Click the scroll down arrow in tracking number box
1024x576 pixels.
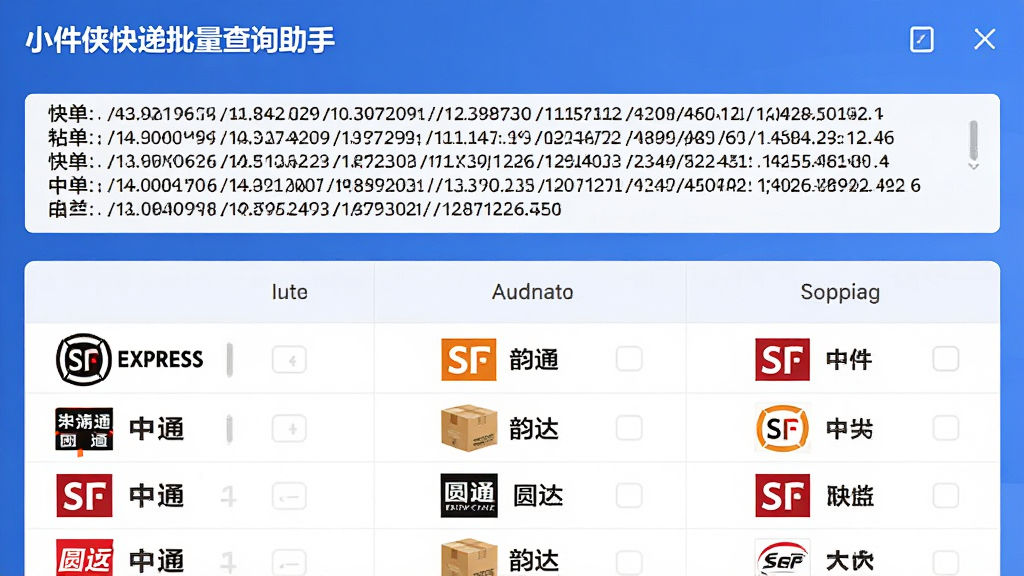pos(973,167)
